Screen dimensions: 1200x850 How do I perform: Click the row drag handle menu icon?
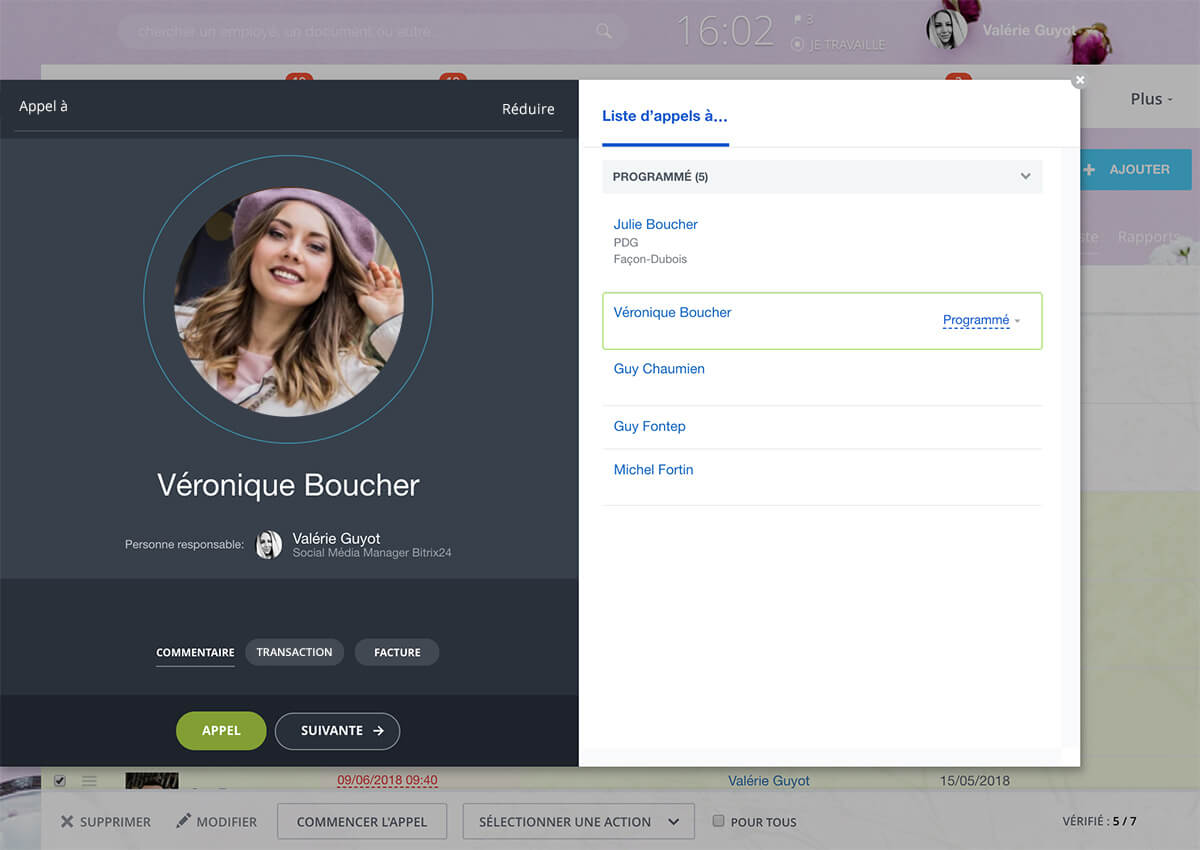coord(89,781)
